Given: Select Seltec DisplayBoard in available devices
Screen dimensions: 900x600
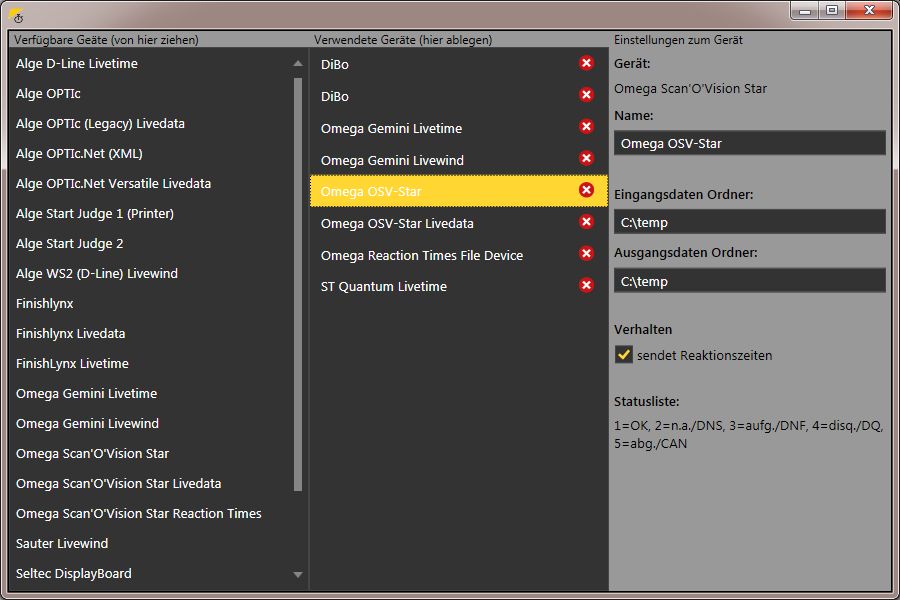Looking at the screenshot, I should point(73,574).
